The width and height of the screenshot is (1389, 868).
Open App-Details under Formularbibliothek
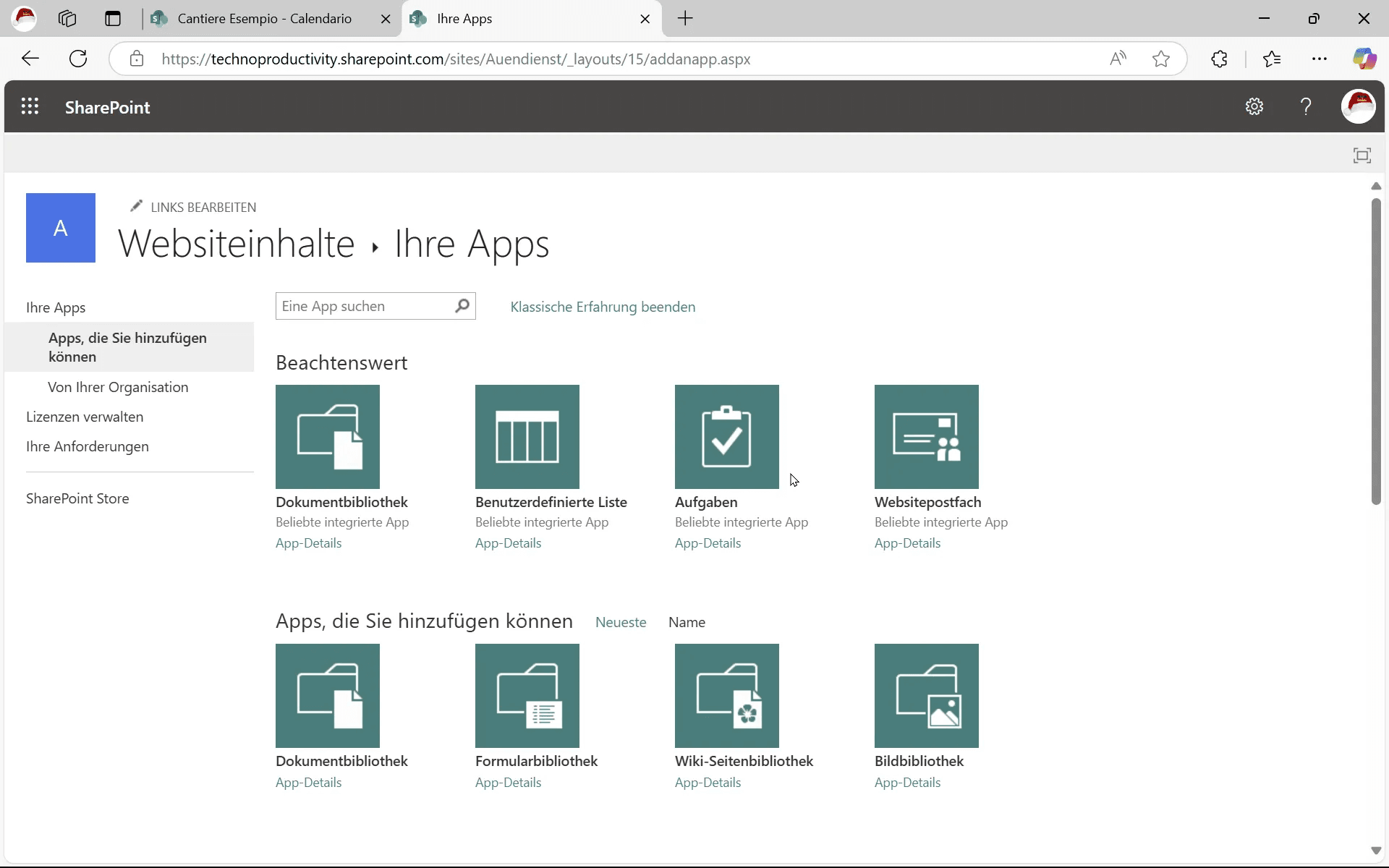coord(508,783)
